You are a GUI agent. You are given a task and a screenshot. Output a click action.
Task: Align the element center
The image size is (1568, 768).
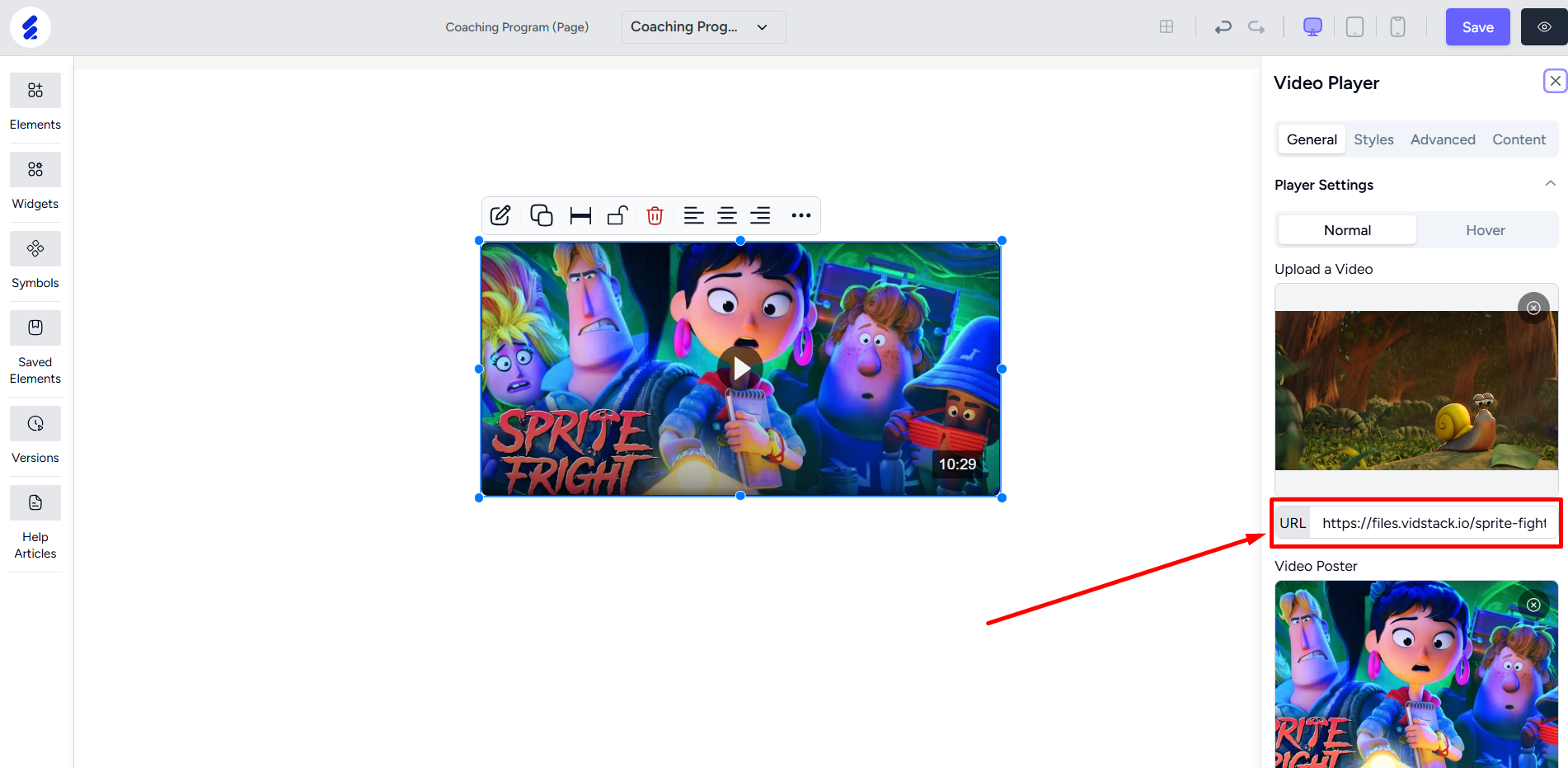point(727,216)
